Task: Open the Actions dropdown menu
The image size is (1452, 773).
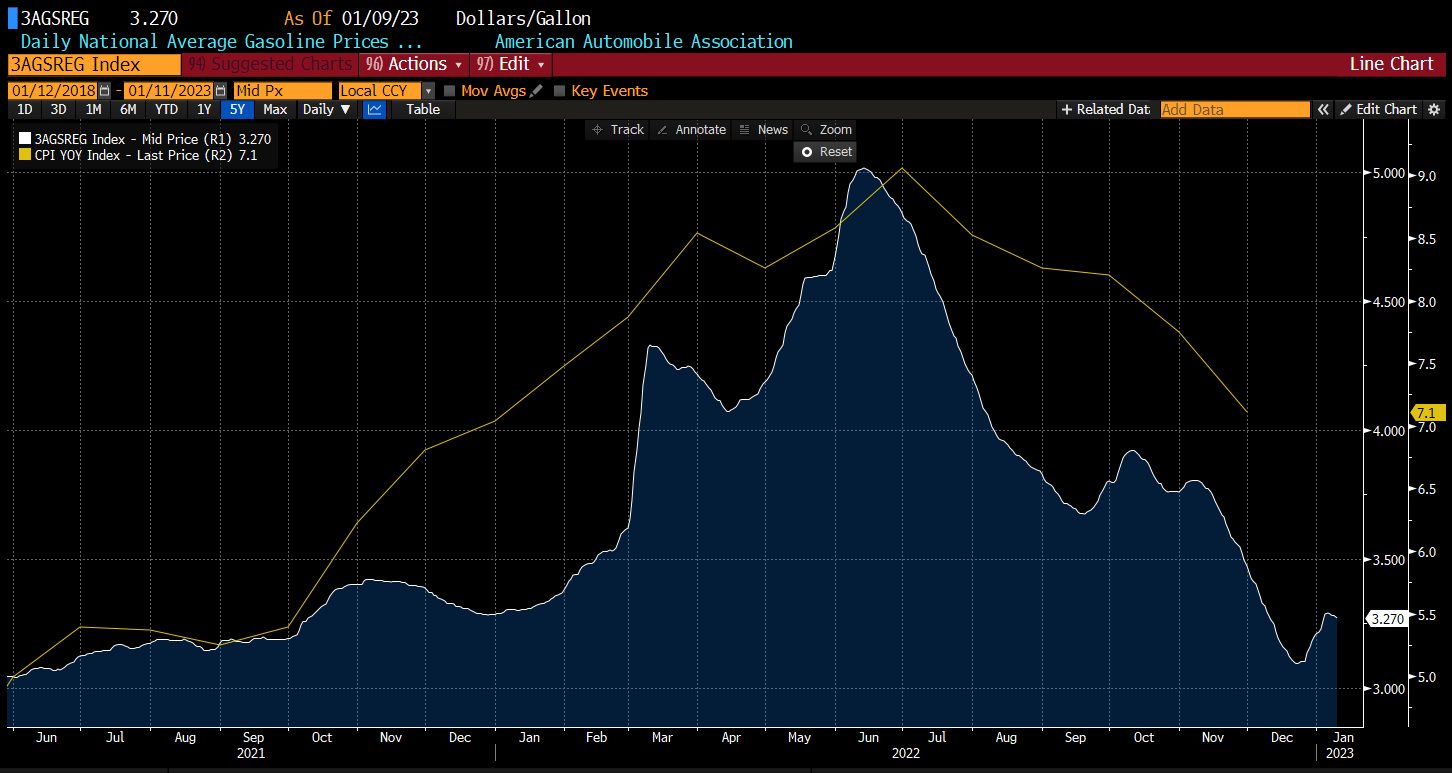Action: coord(415,64)
